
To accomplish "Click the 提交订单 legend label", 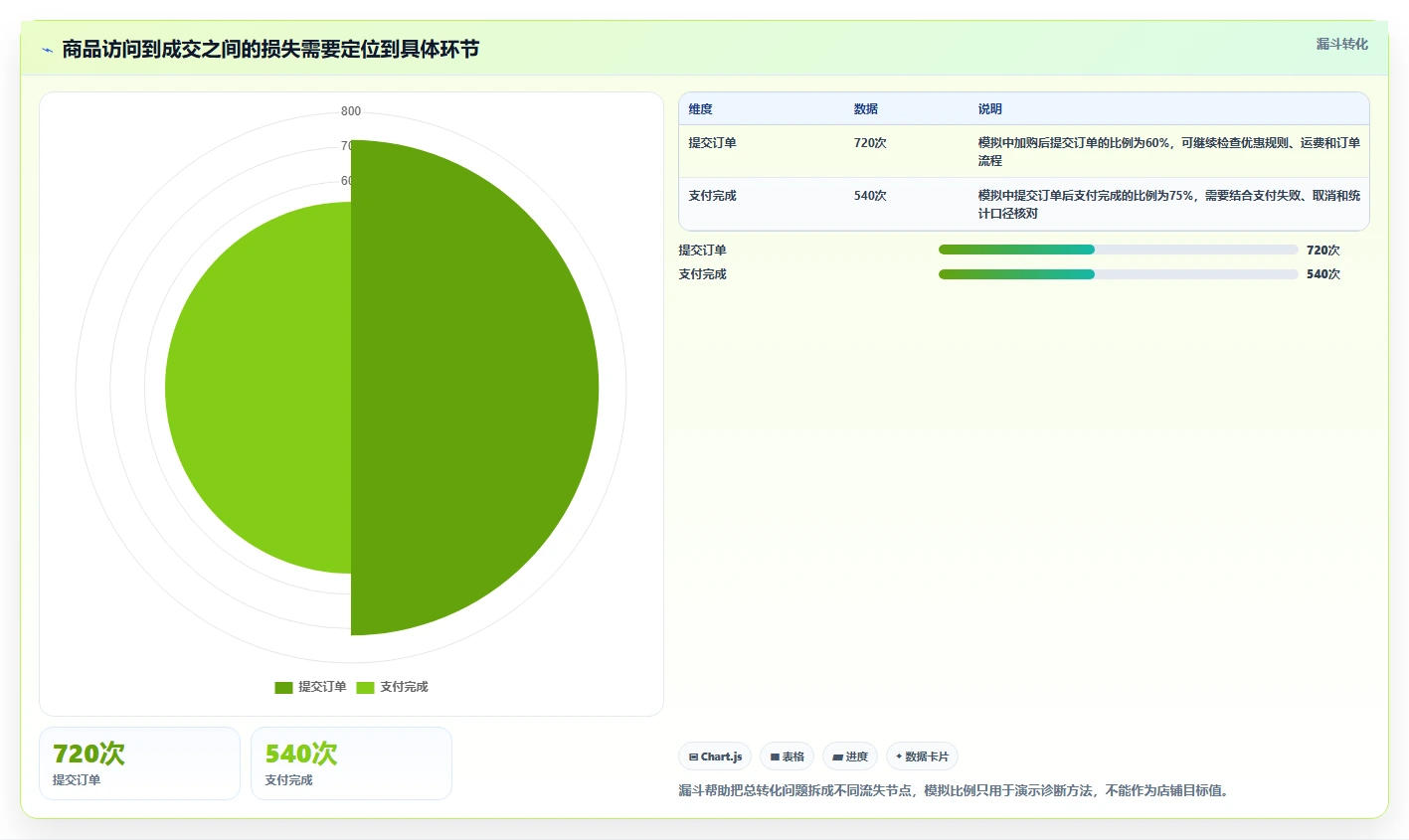I will point(322,687).
